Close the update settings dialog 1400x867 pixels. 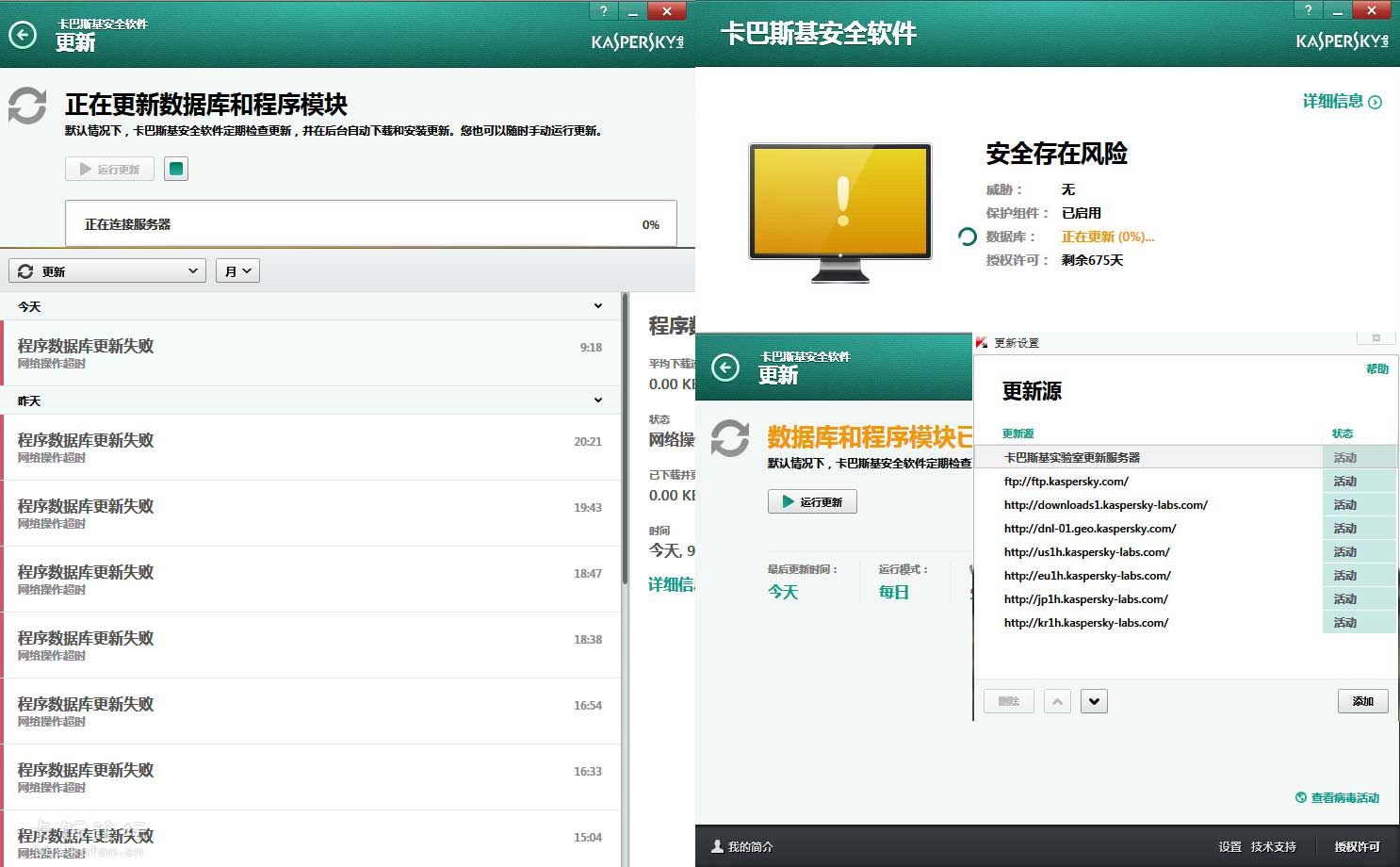click(1376, 337)
